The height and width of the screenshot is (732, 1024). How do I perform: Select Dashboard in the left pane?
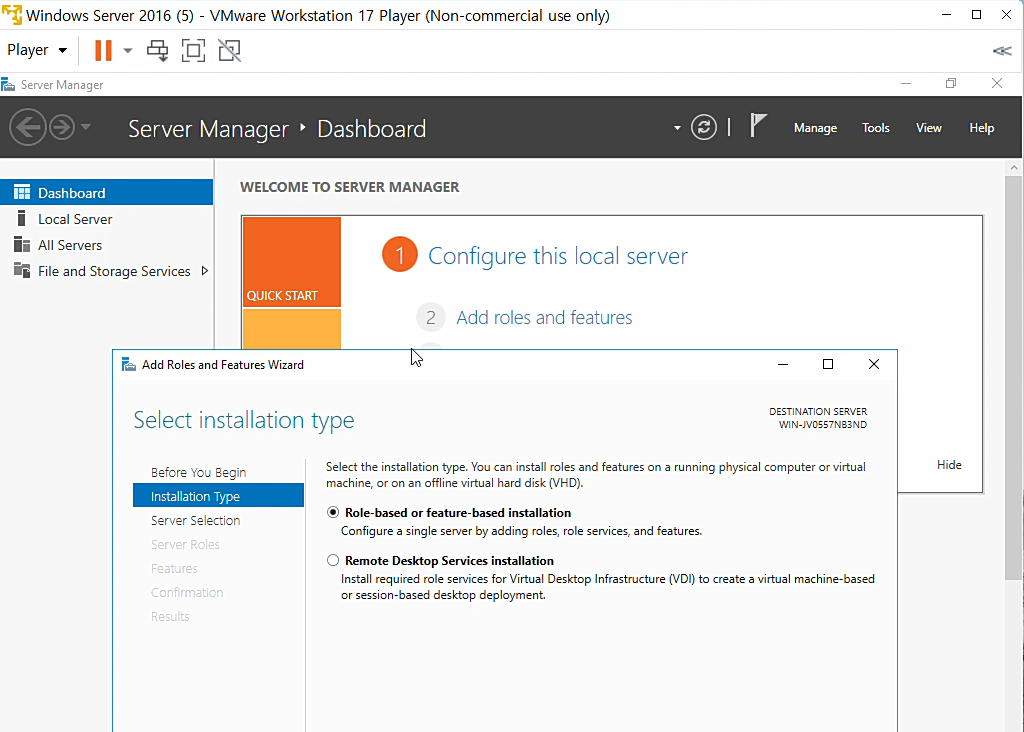point(106,193)
